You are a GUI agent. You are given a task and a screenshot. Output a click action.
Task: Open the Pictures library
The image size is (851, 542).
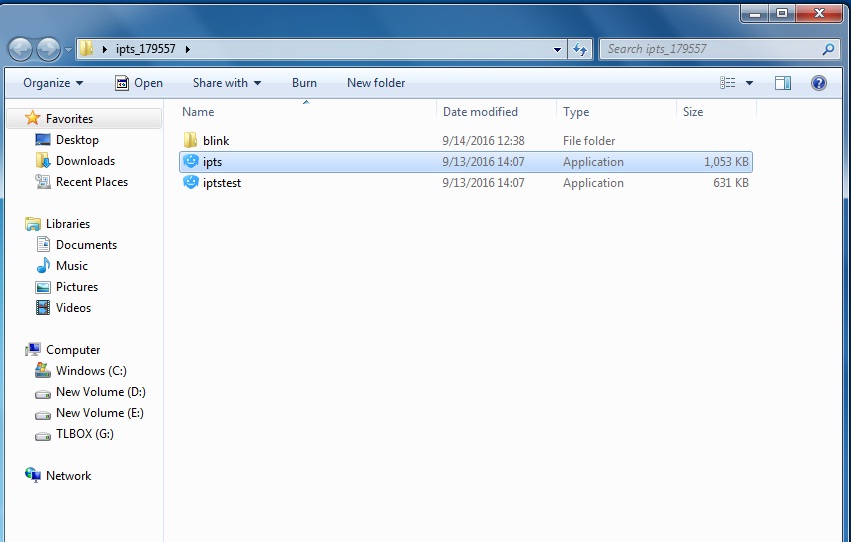(77, 287)
